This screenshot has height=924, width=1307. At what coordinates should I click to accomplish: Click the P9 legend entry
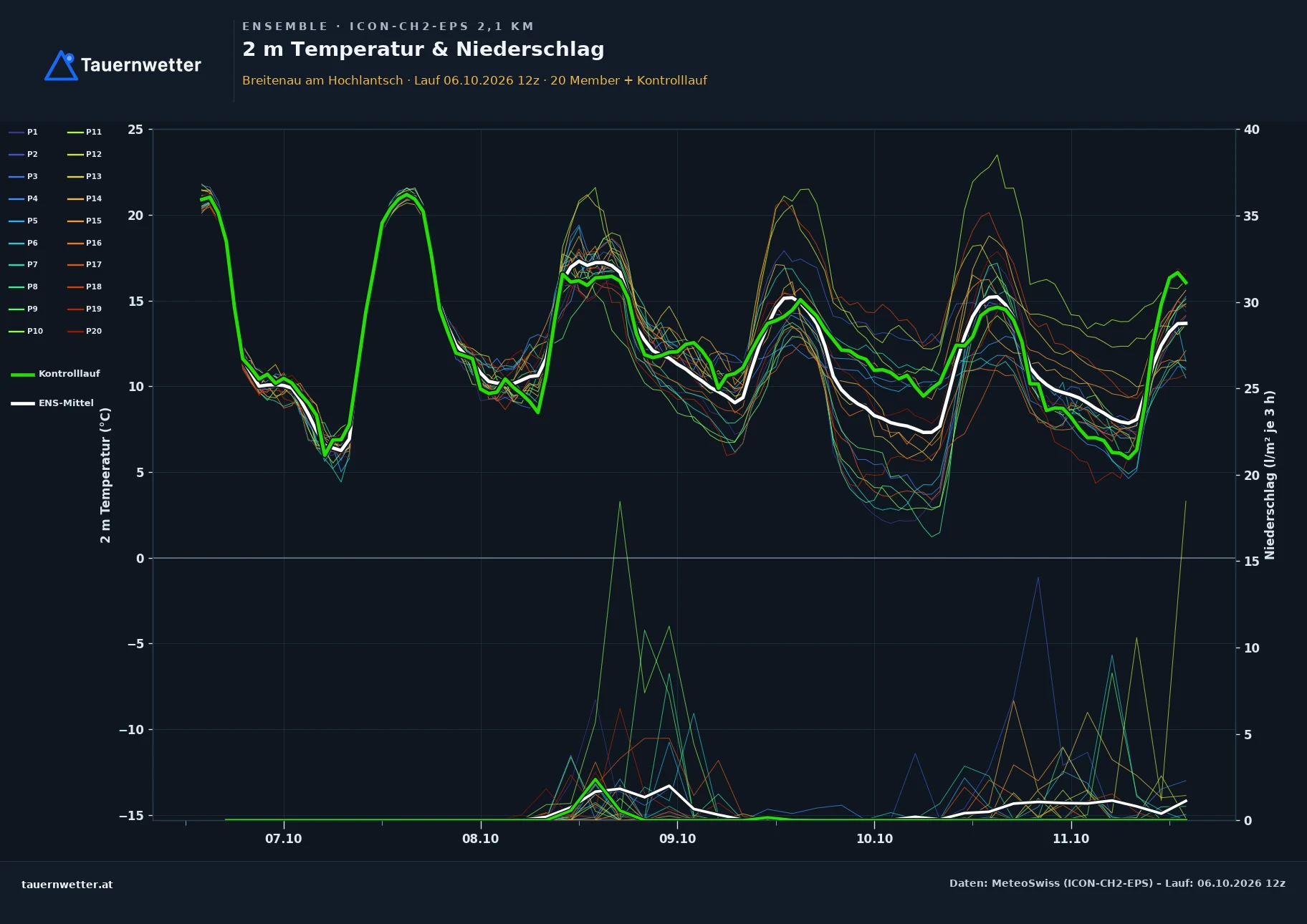[24, 309]
